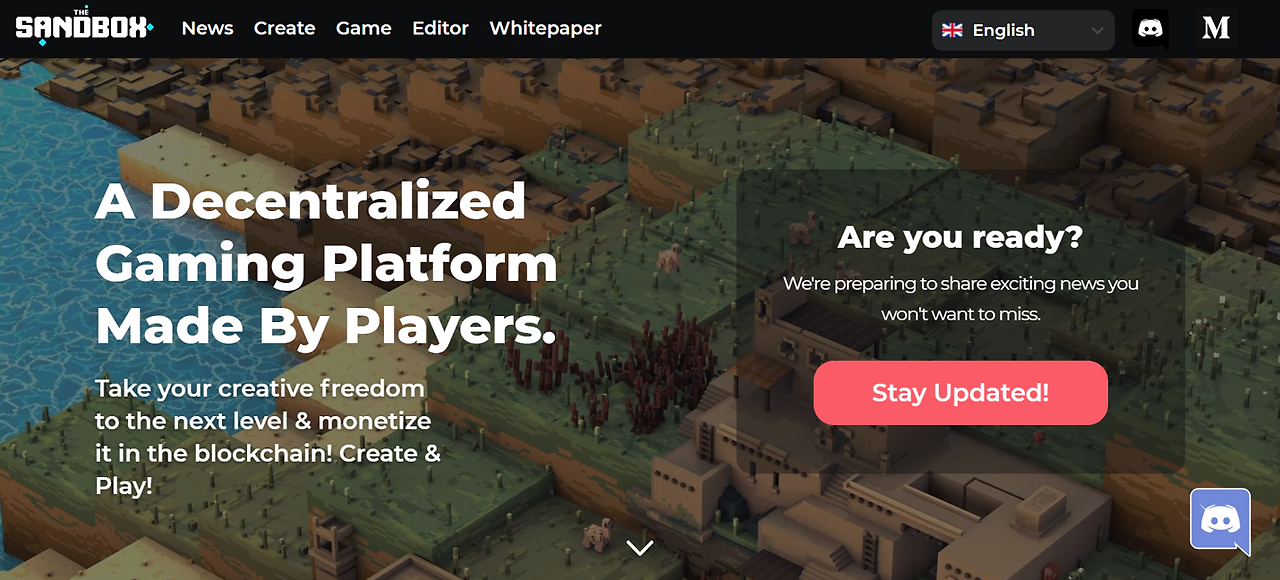Expand the English language dropdown
Image resolution: width=1280 pixels, height=580 pixels.
(x=1023, y=30)
